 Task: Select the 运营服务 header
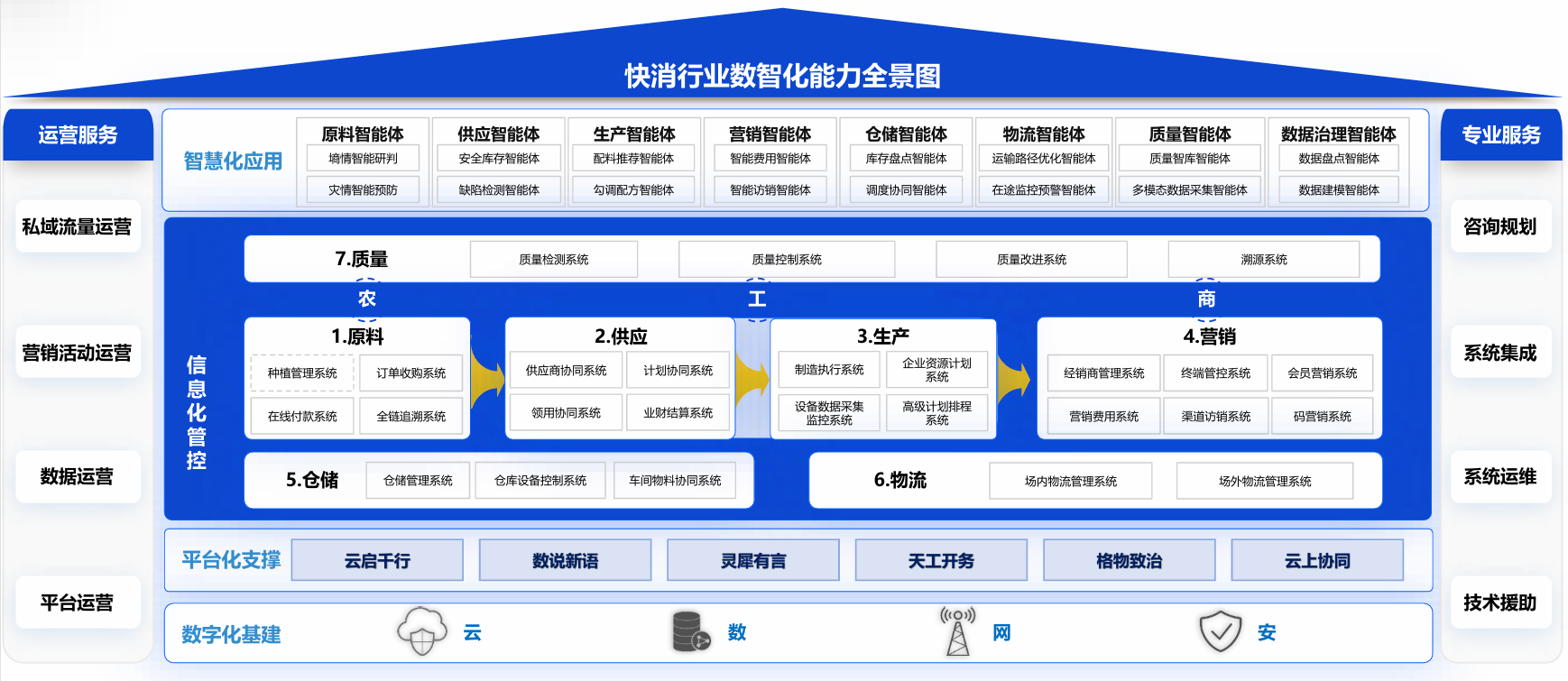[x=78, y=135]
